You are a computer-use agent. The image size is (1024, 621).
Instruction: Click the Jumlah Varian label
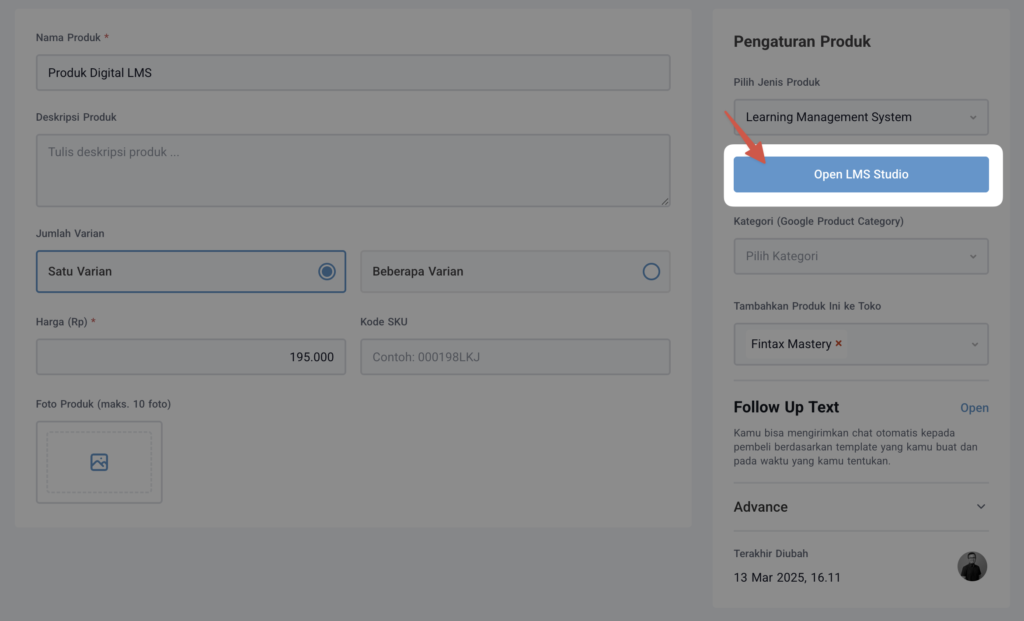70,233
